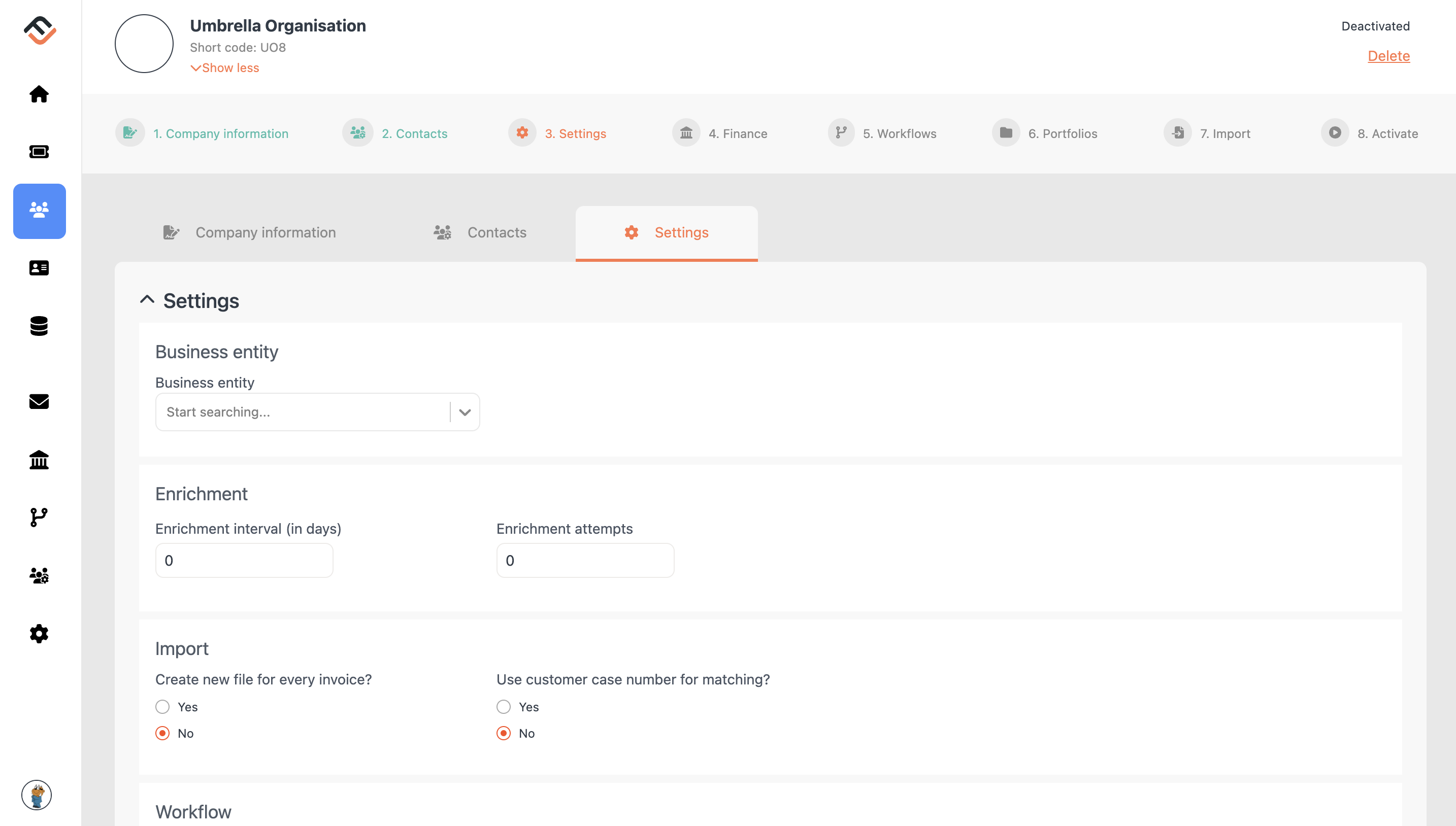This screenshot has width=1456, height=826.
Task: Open user avatar at sidebar bottom
Action: coord(37,795)
